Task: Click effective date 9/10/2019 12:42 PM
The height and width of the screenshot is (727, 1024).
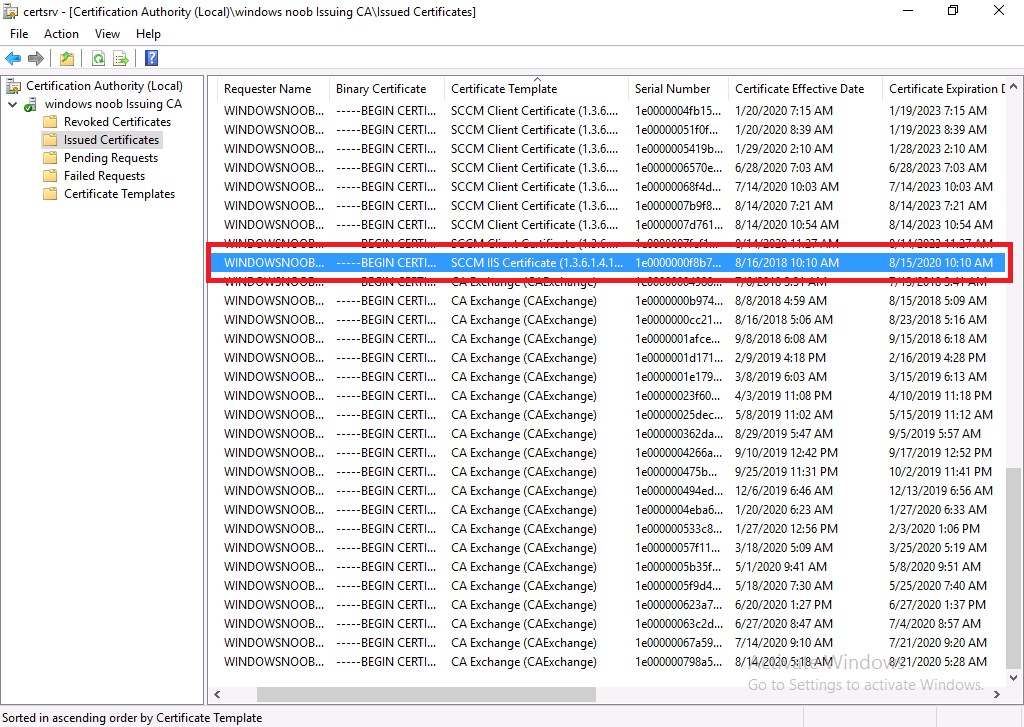Action: [786, 453]
